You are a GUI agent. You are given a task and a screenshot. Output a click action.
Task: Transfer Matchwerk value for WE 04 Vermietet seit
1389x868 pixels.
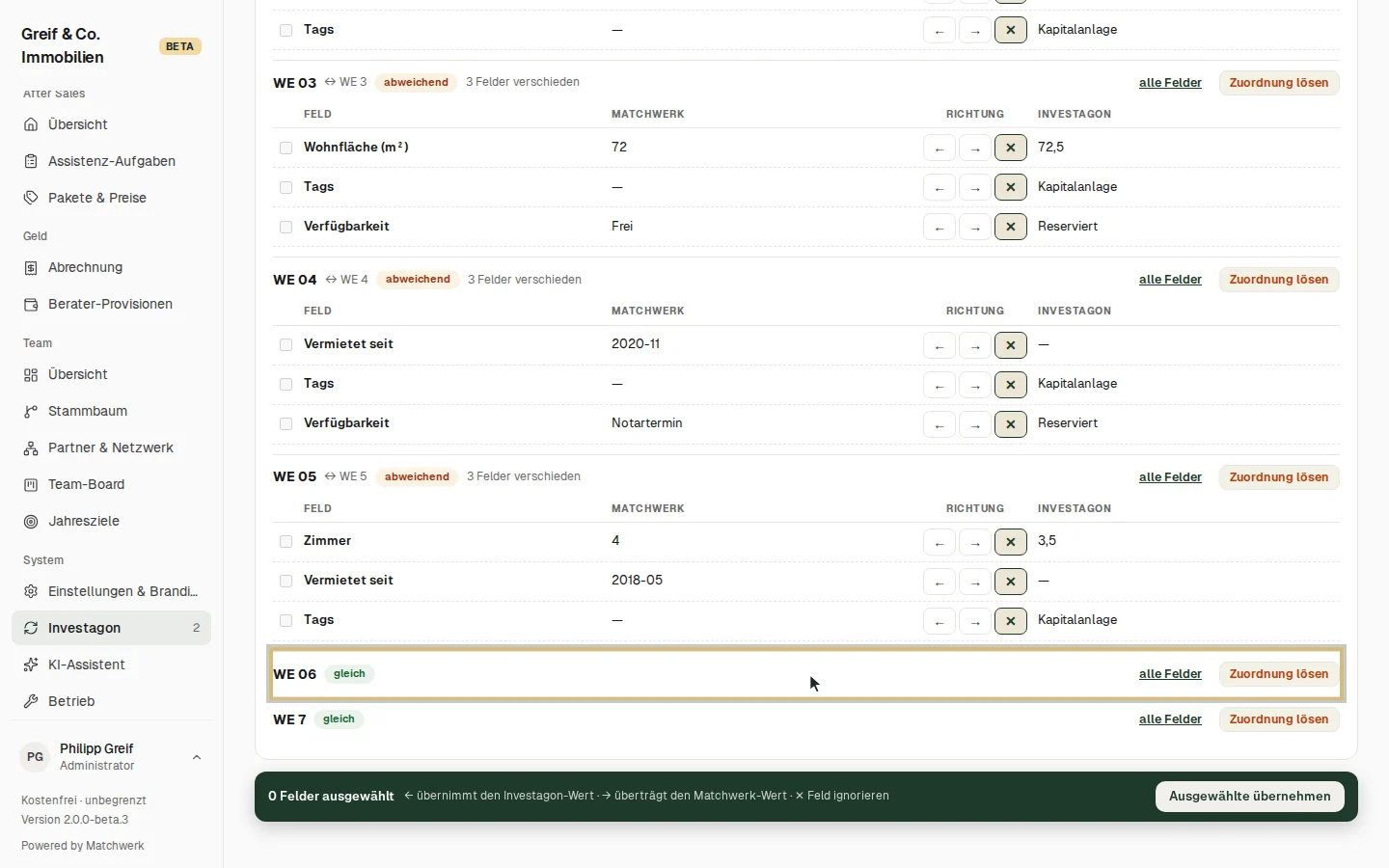pyautogui.click(x=975, y=345)
